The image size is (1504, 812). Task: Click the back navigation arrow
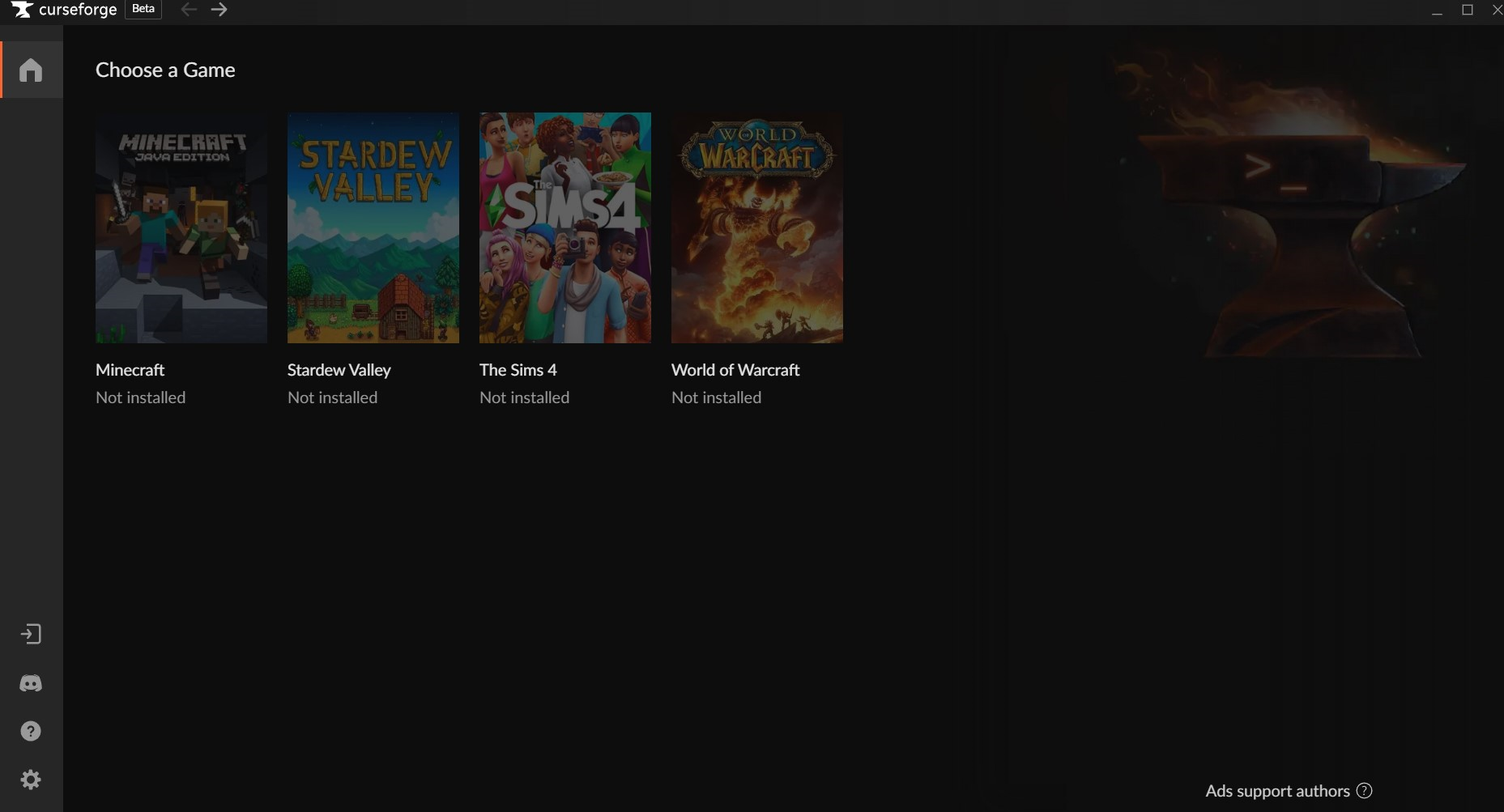pos(189,10)
